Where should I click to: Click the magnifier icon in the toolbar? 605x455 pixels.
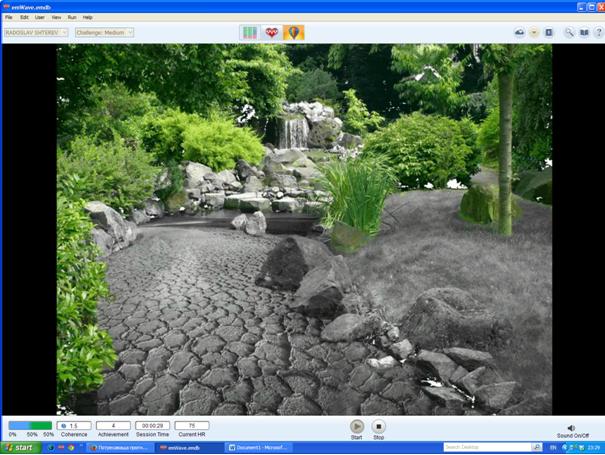[569, 33]
